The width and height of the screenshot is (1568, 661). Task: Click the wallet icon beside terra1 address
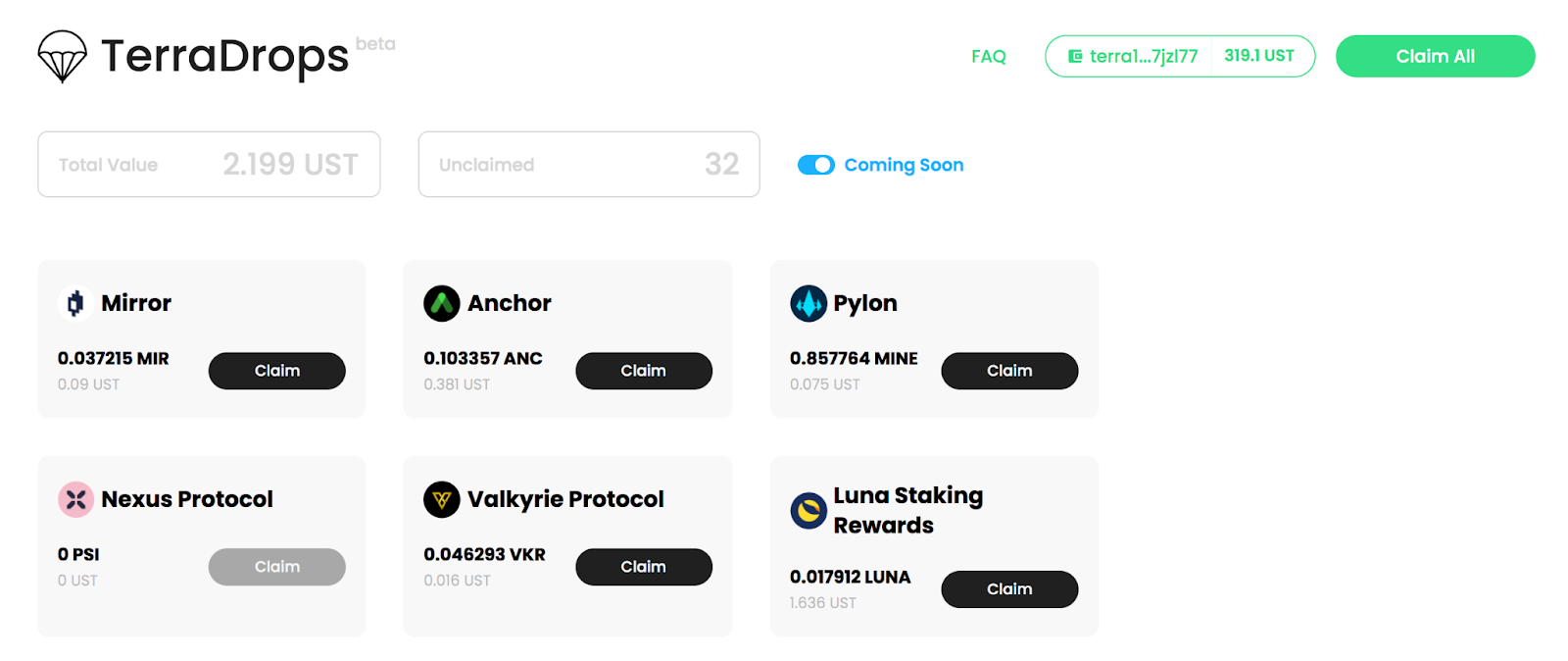pos(1075,56)
